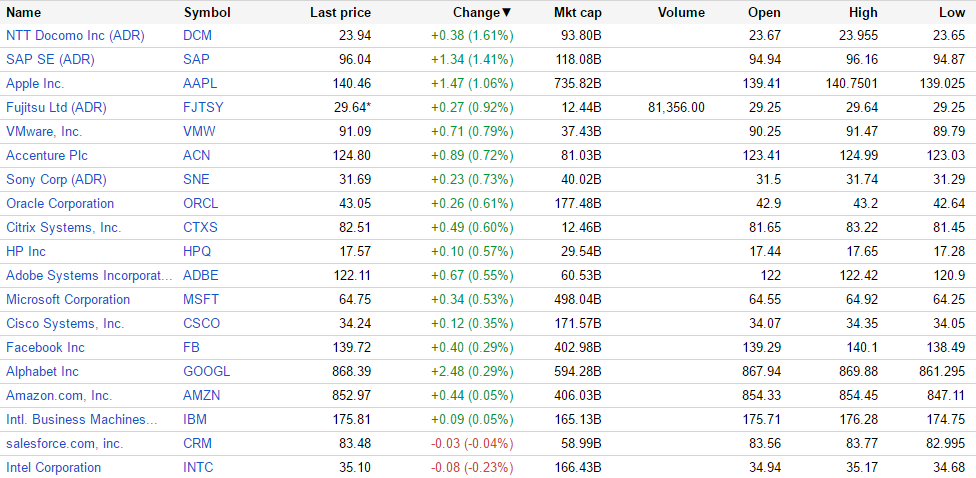Sort the table by Symbol column
This screenshot has width=976, height=478.
point(207,13)
